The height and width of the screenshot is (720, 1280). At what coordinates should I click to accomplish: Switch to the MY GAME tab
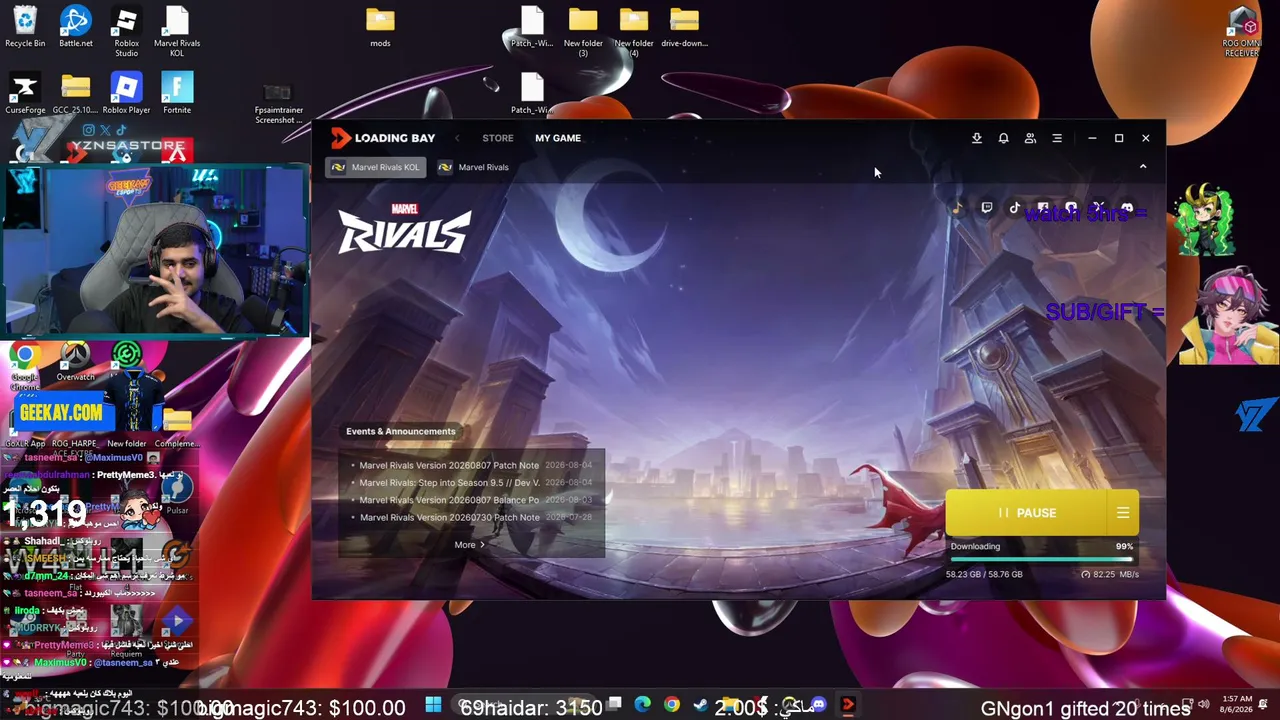558,138
